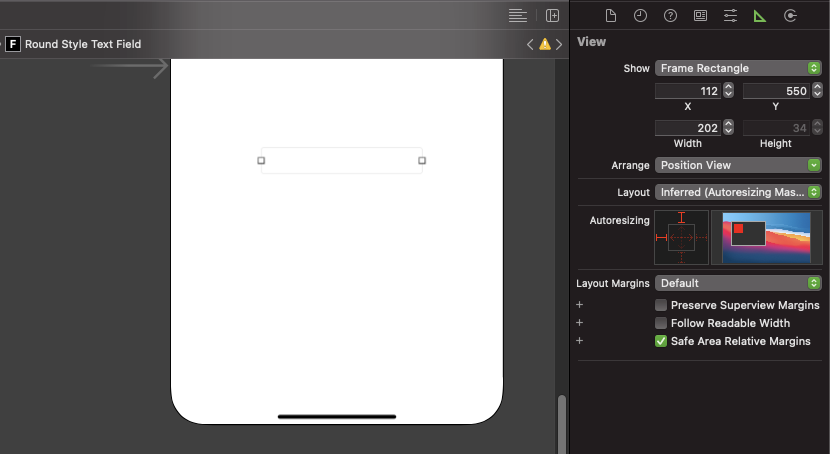Click the Width field showing 202
This screenshot has width=830, height=454.
[x=688, y=128]
